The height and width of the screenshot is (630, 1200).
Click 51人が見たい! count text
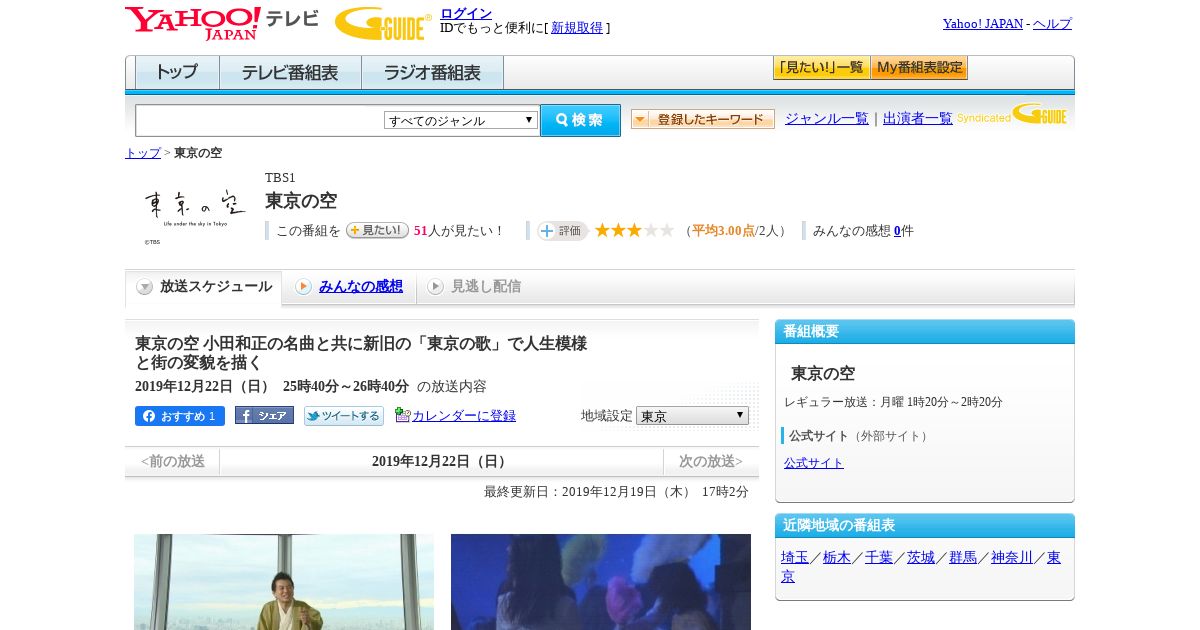[x=459, y=231]
